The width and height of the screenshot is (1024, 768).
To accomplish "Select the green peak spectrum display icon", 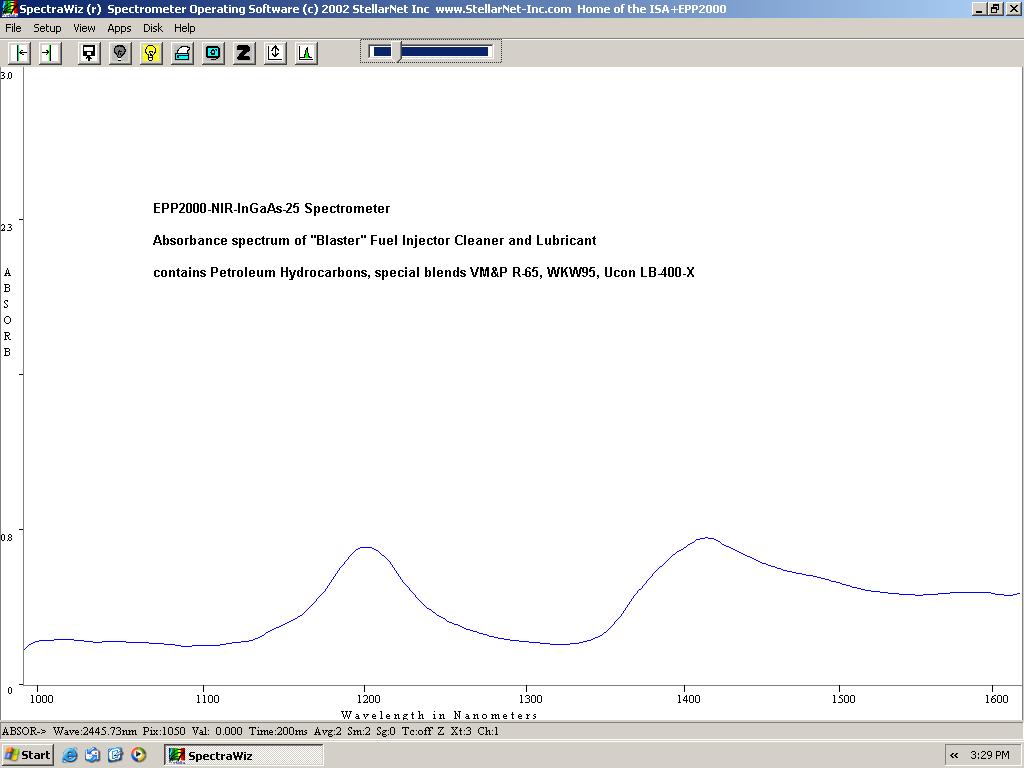I will tap(305, 53).
